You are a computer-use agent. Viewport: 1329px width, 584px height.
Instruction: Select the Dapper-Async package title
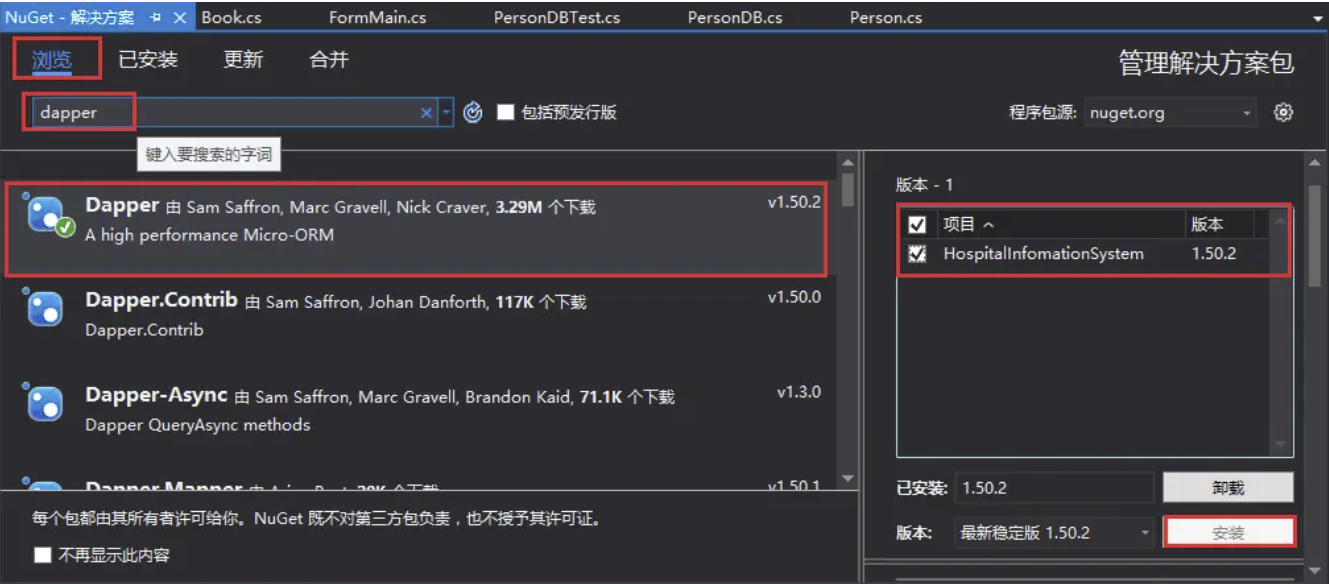(157, 395)
